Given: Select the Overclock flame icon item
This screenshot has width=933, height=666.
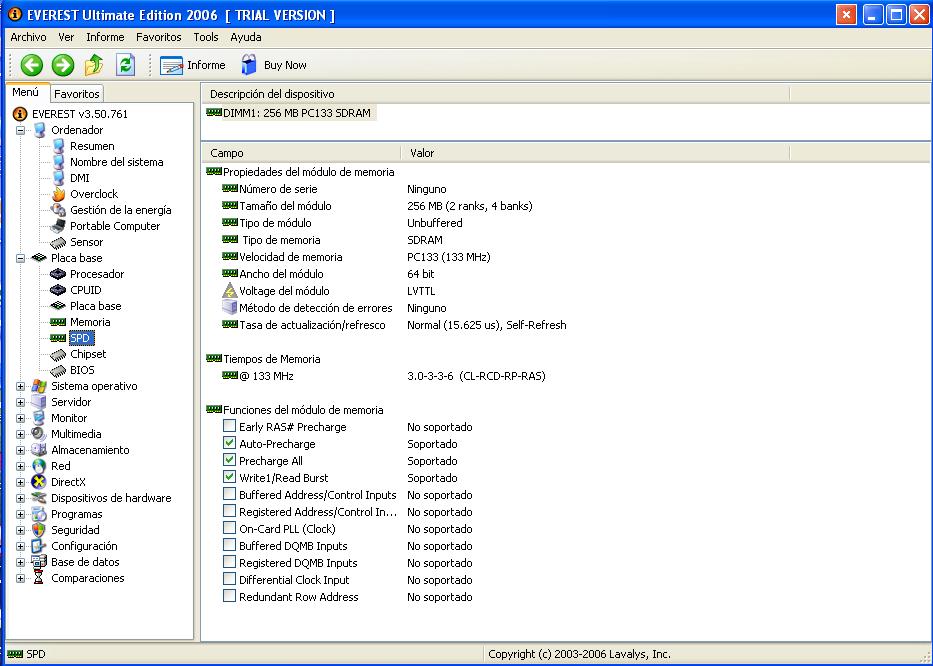Looking at the screenshot, I should coord(59,194).
